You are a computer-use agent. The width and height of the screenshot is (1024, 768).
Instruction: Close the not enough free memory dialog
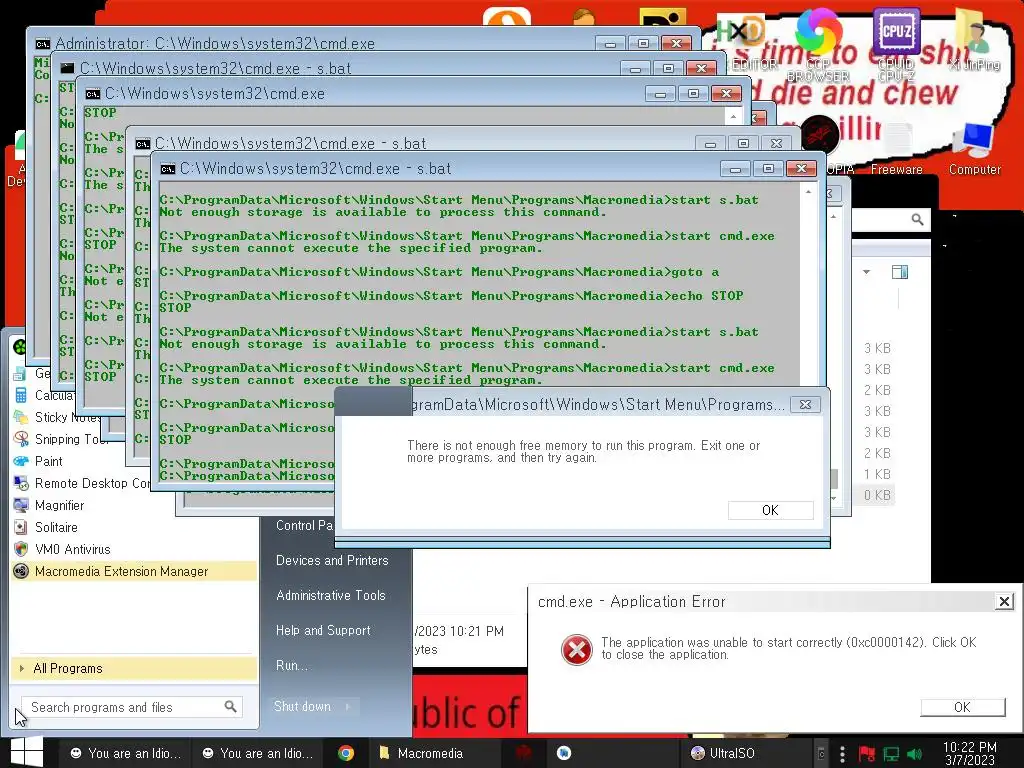pyautogui.click(x=805, y=405)
